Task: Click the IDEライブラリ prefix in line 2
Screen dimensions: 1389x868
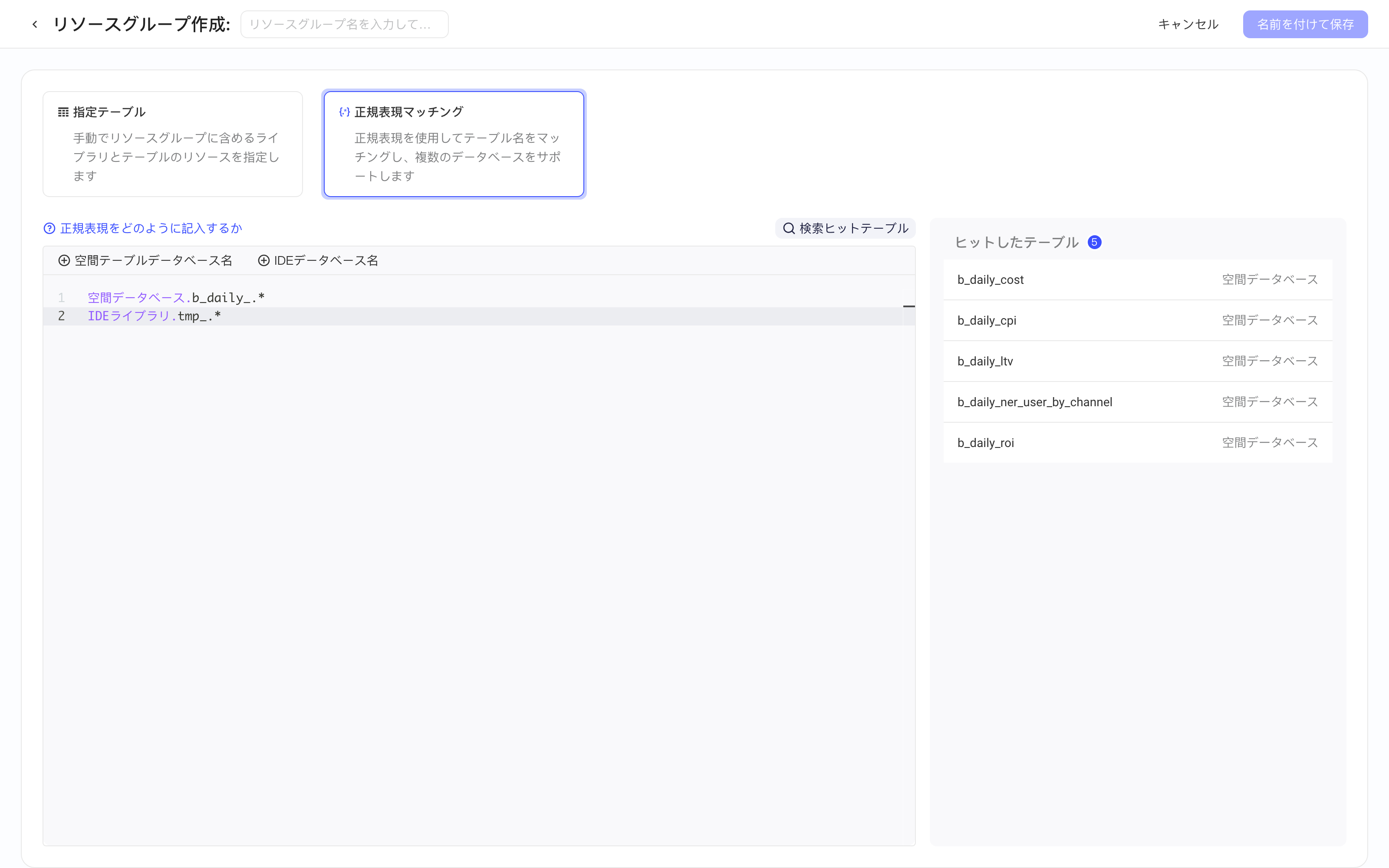Action: (x=132, y=316)
